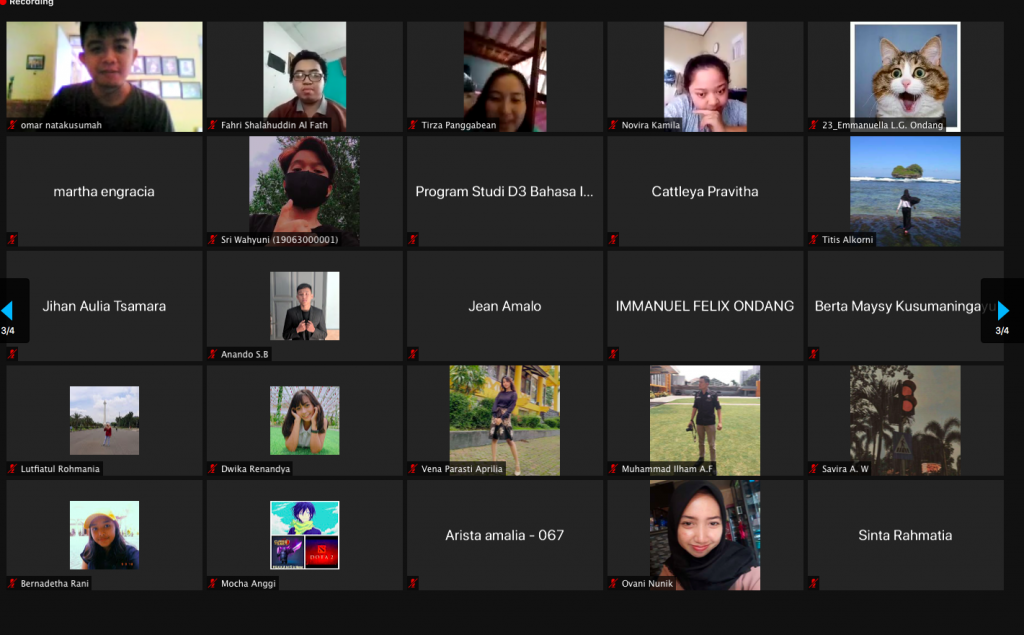This screenshot has width=1024, height=635.
Task: Click Vena Parasti Aprilia's profile photo
Action: pyautogui.click(x=505, y=420)
